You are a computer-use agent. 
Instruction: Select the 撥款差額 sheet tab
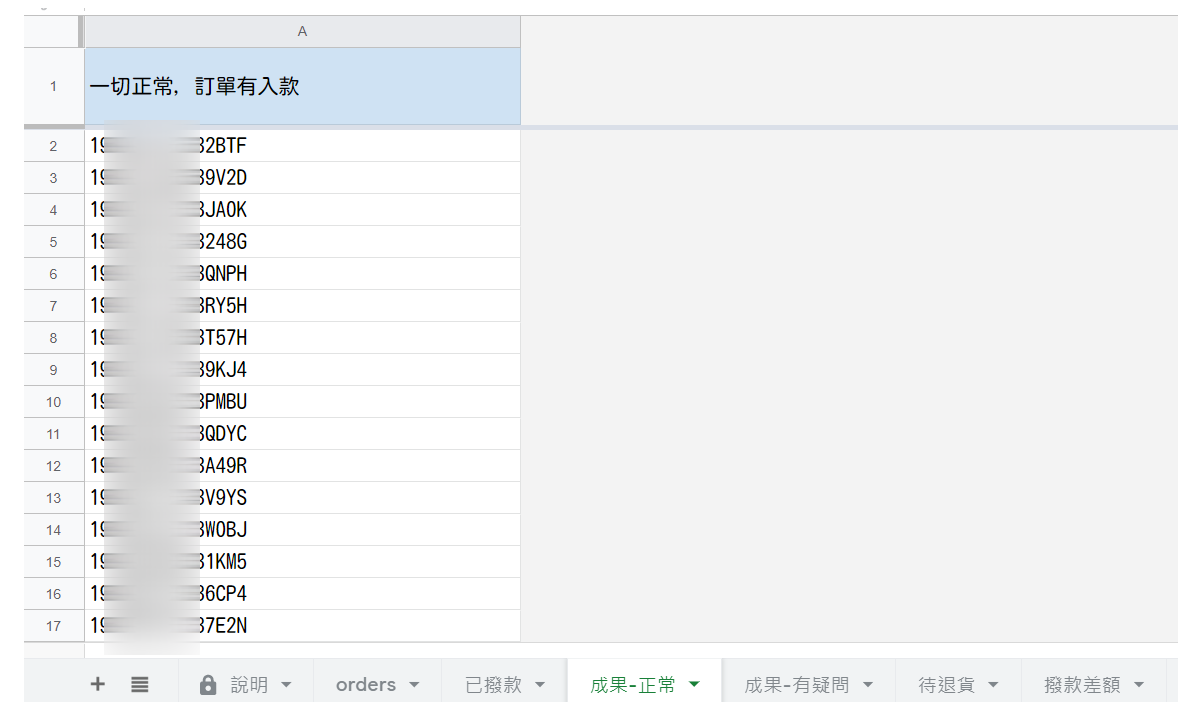click(x=1081, y=685)
